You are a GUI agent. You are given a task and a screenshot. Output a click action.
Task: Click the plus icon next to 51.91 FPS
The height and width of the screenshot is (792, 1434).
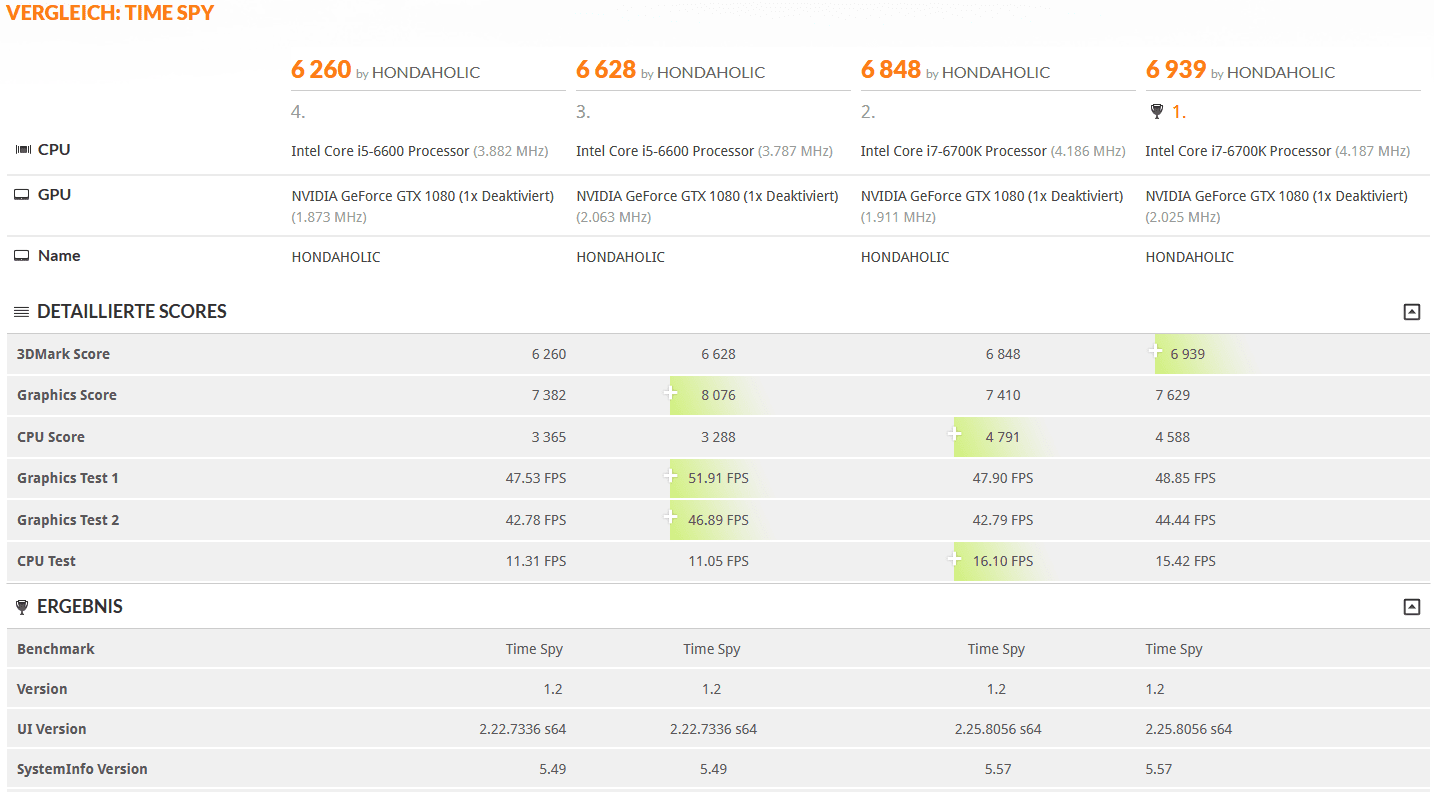tap(671, 476)
